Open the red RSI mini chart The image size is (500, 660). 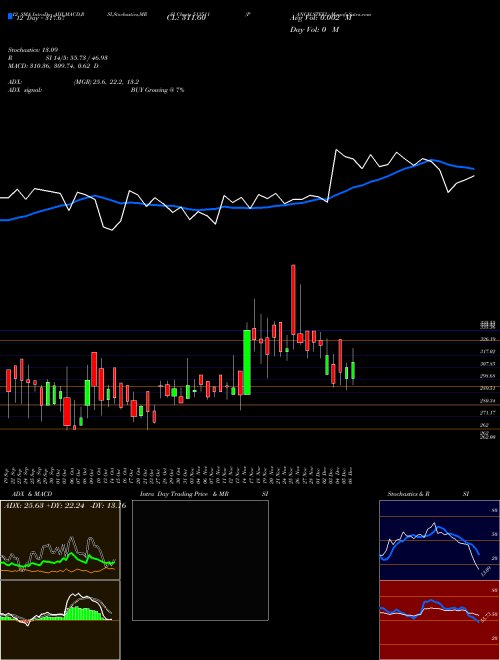(439, 620)
